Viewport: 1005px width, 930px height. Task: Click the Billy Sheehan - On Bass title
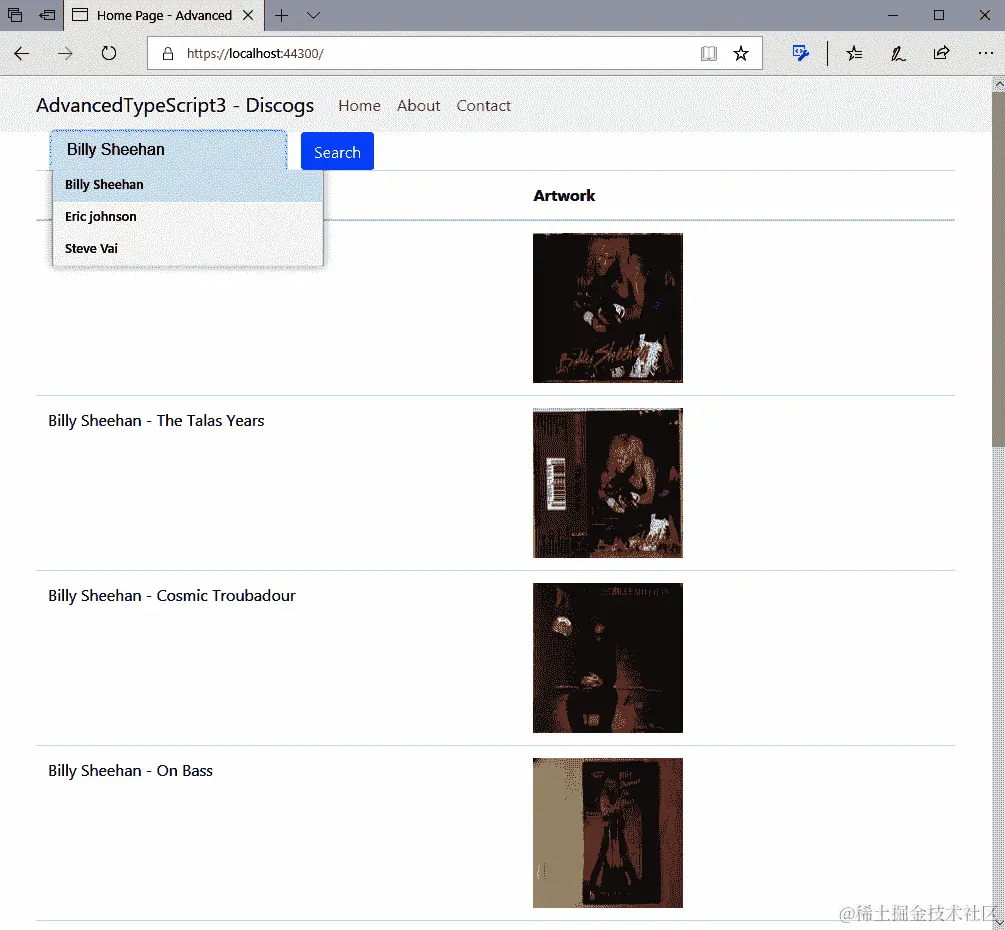coord(130,771)
